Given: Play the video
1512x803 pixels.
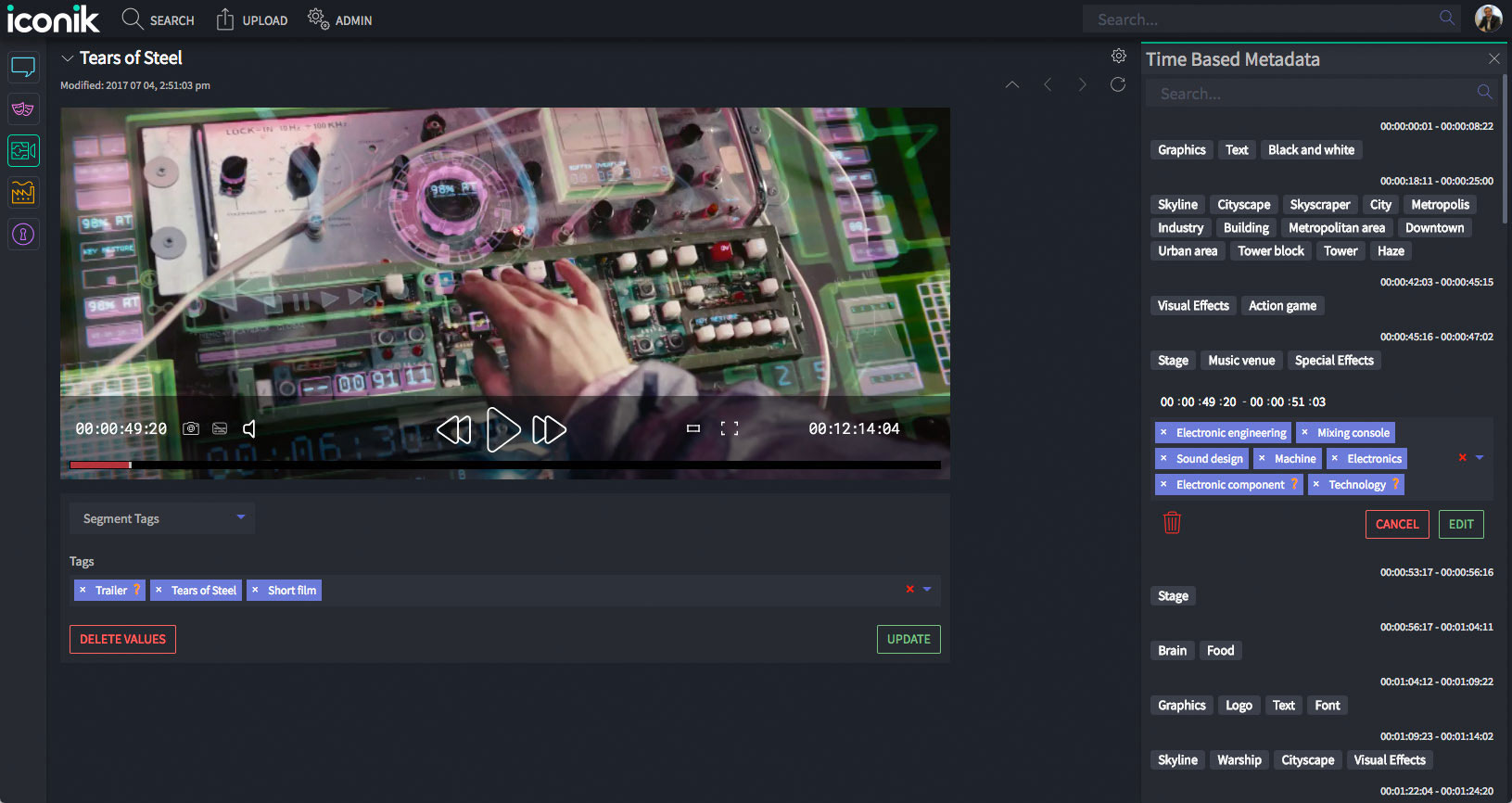Looking at the screenshot, I should coord(502,429).
